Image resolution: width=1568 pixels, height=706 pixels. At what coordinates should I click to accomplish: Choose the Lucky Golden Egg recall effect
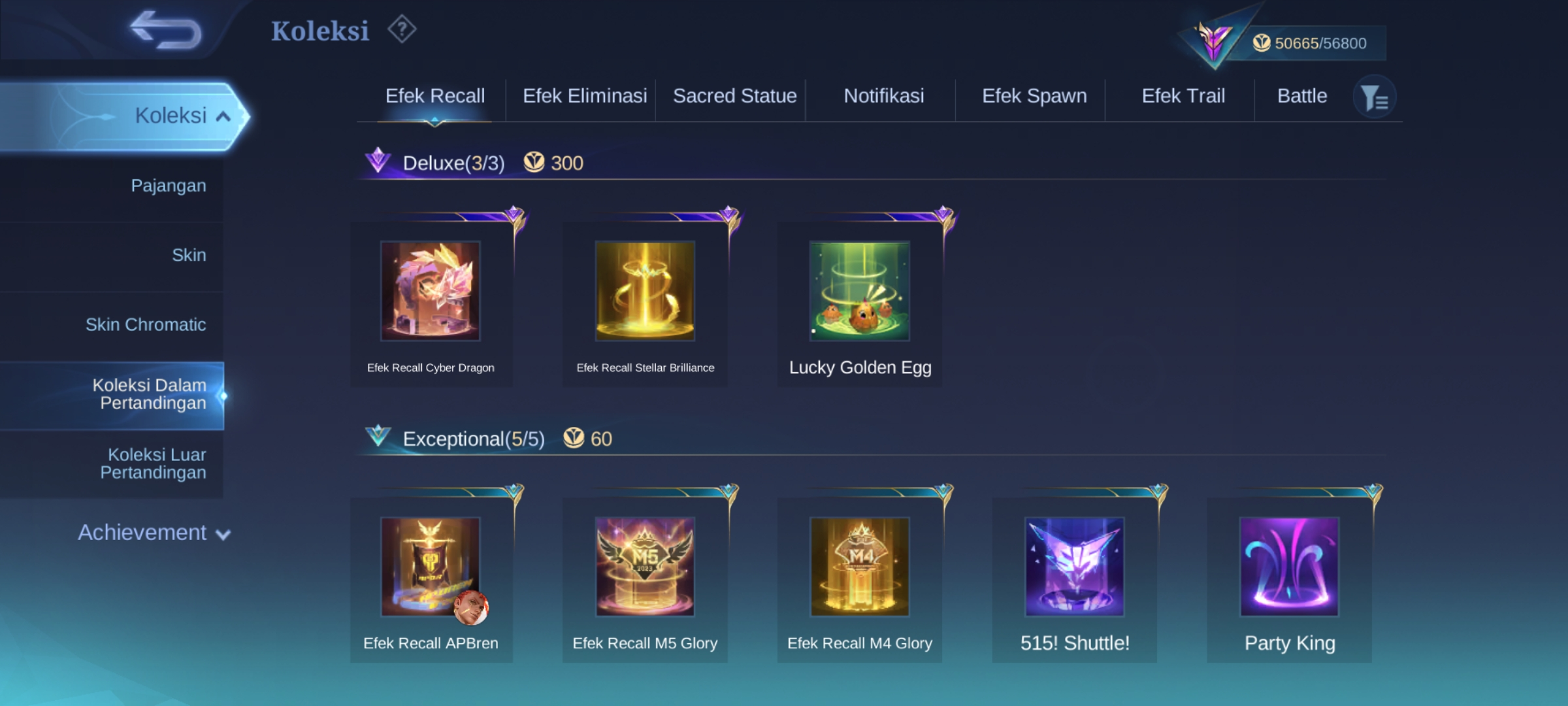[860, 305]
